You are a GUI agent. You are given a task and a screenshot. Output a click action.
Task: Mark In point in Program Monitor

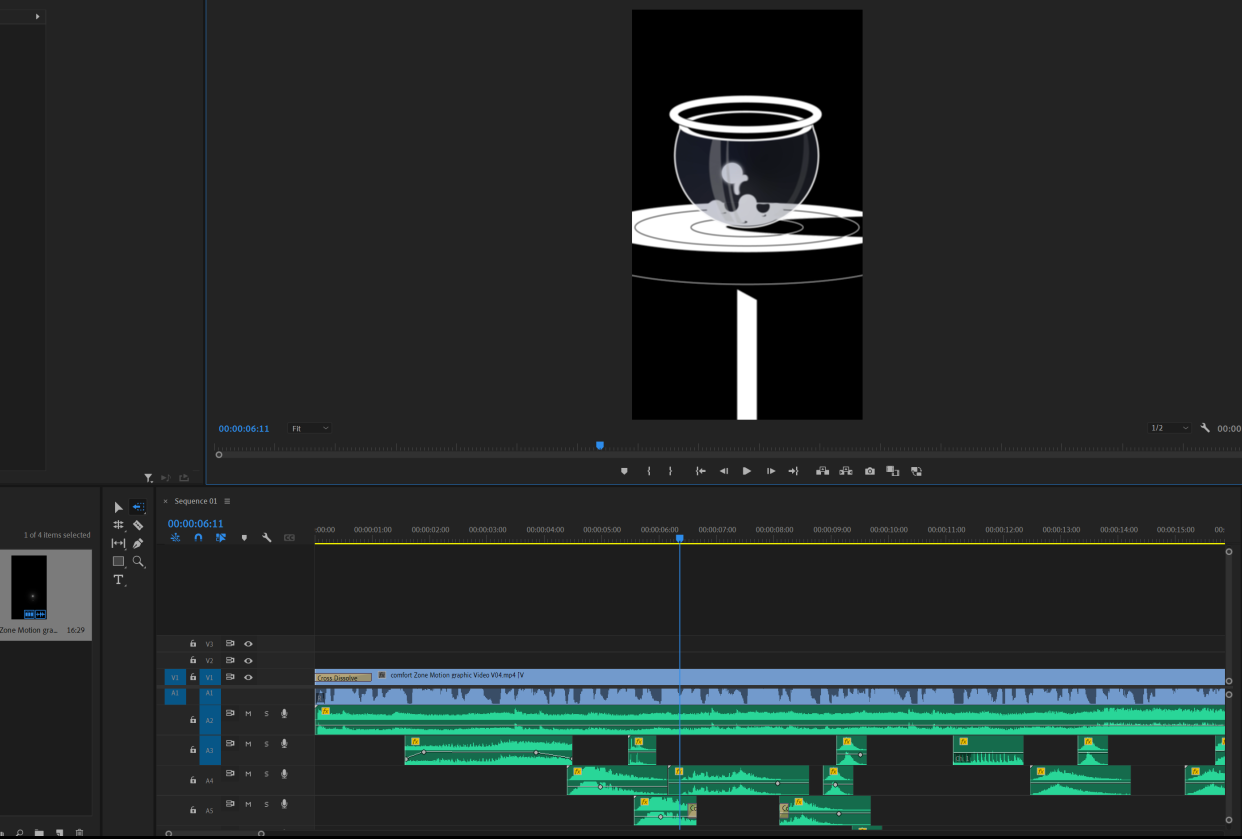tap(649, 471)
